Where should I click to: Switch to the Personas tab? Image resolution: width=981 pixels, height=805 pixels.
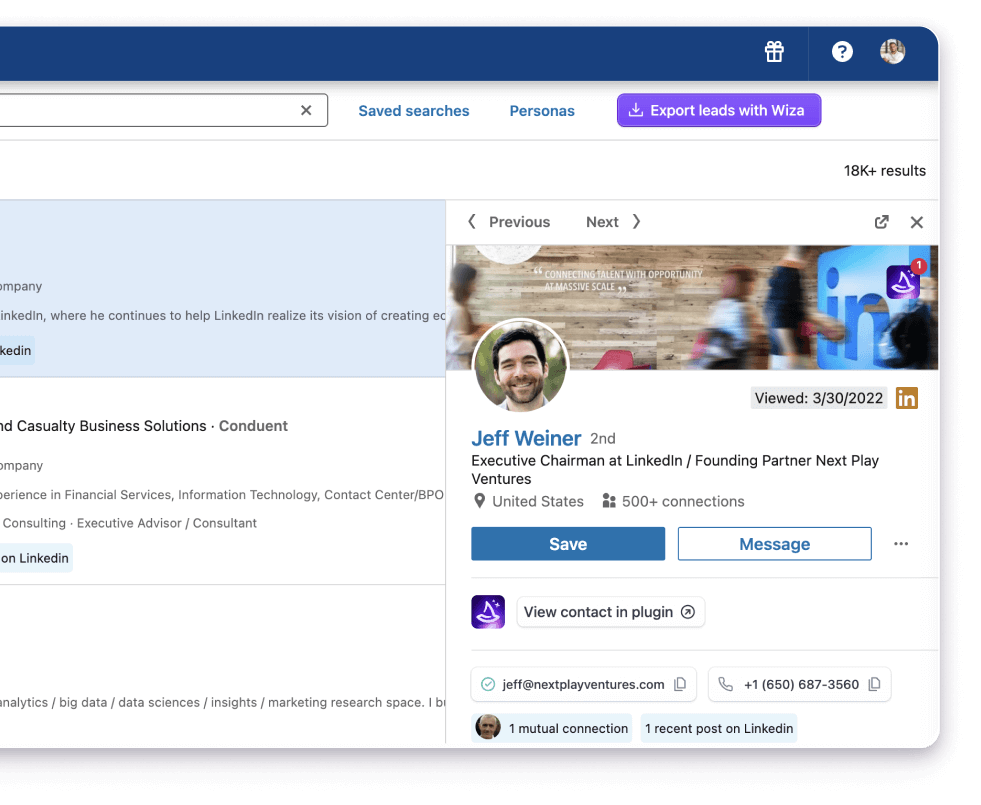pos(542,110)
